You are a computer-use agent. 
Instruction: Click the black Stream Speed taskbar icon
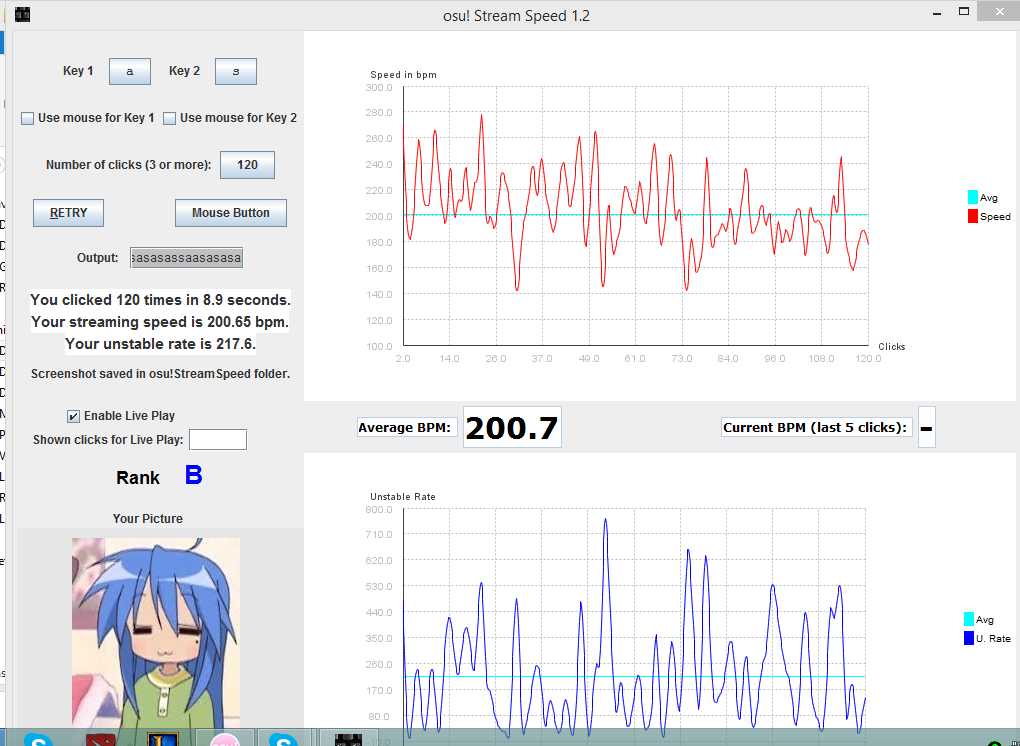tap(348, 739)
